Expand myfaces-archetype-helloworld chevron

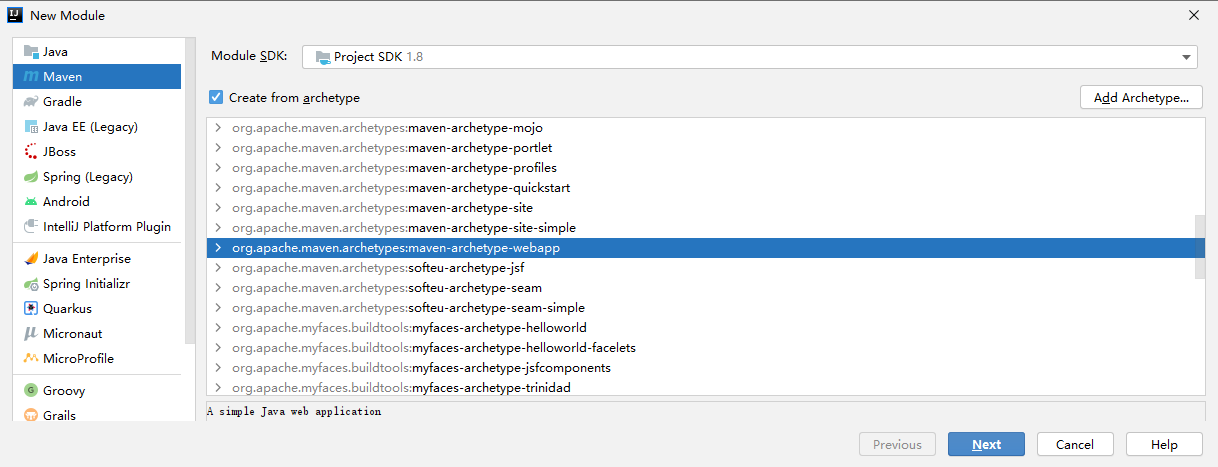(x=218, y=328)
